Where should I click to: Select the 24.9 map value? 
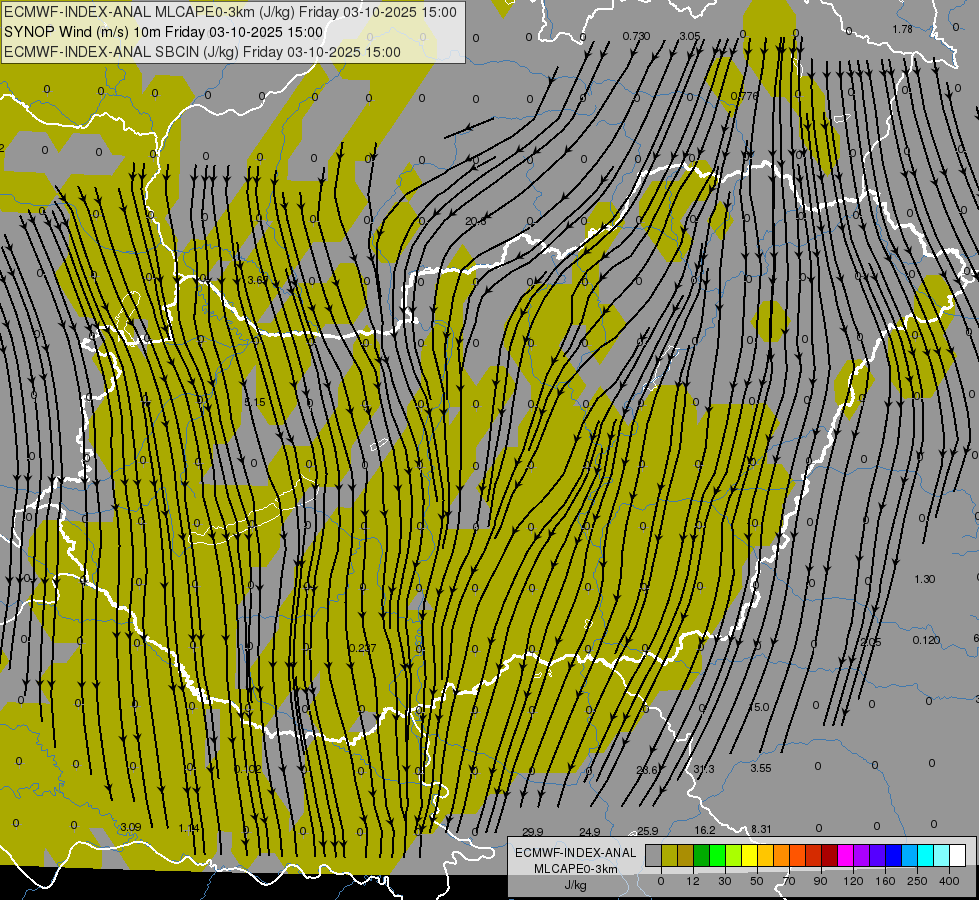point(589,832)
